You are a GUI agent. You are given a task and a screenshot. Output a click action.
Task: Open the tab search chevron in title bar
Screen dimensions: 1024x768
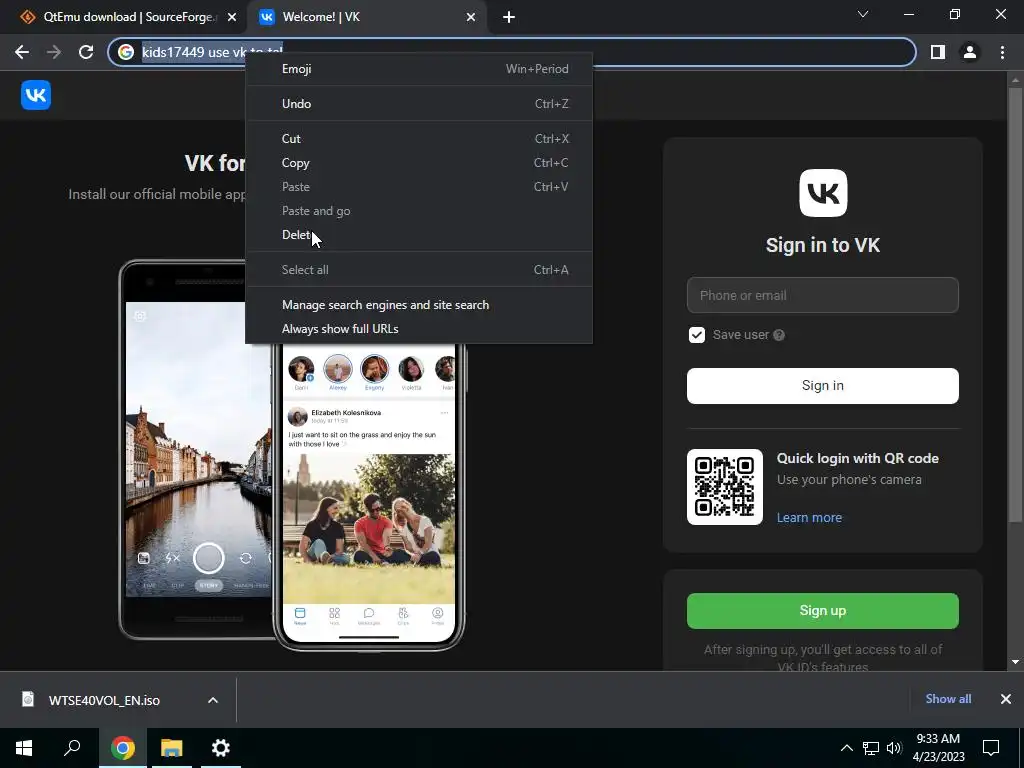(x=863, y=14)
